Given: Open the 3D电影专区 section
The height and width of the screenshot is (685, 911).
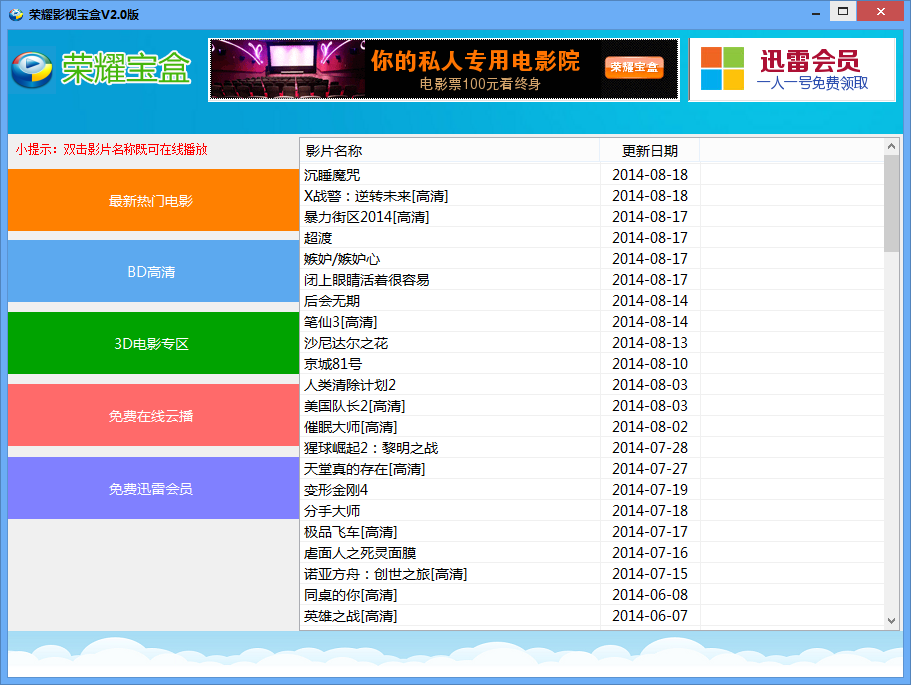Looking at the screenshot, I should [x=152, y=343].
